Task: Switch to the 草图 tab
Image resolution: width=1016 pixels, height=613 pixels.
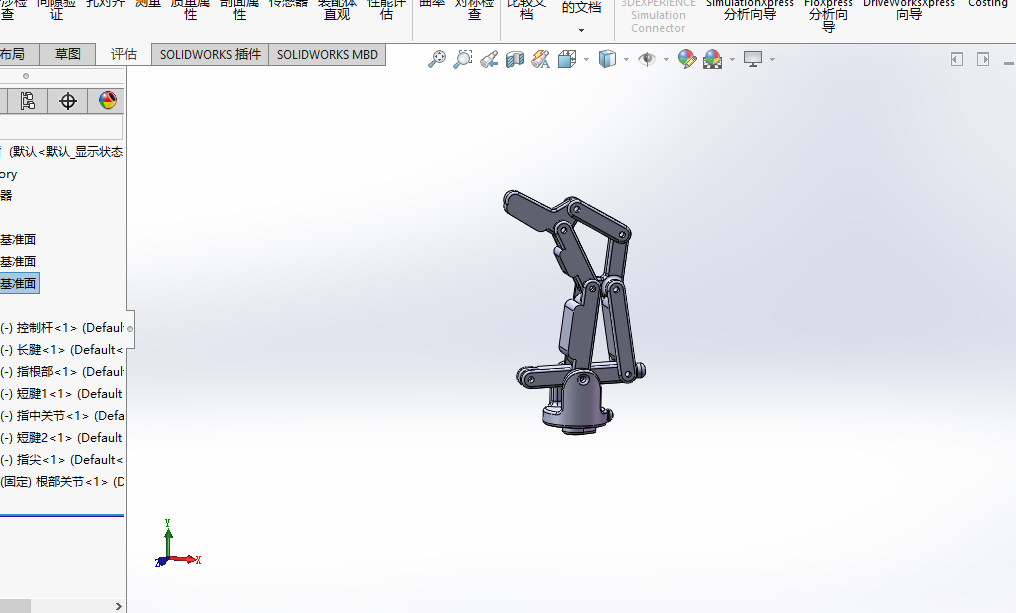Action: (67, 54)
